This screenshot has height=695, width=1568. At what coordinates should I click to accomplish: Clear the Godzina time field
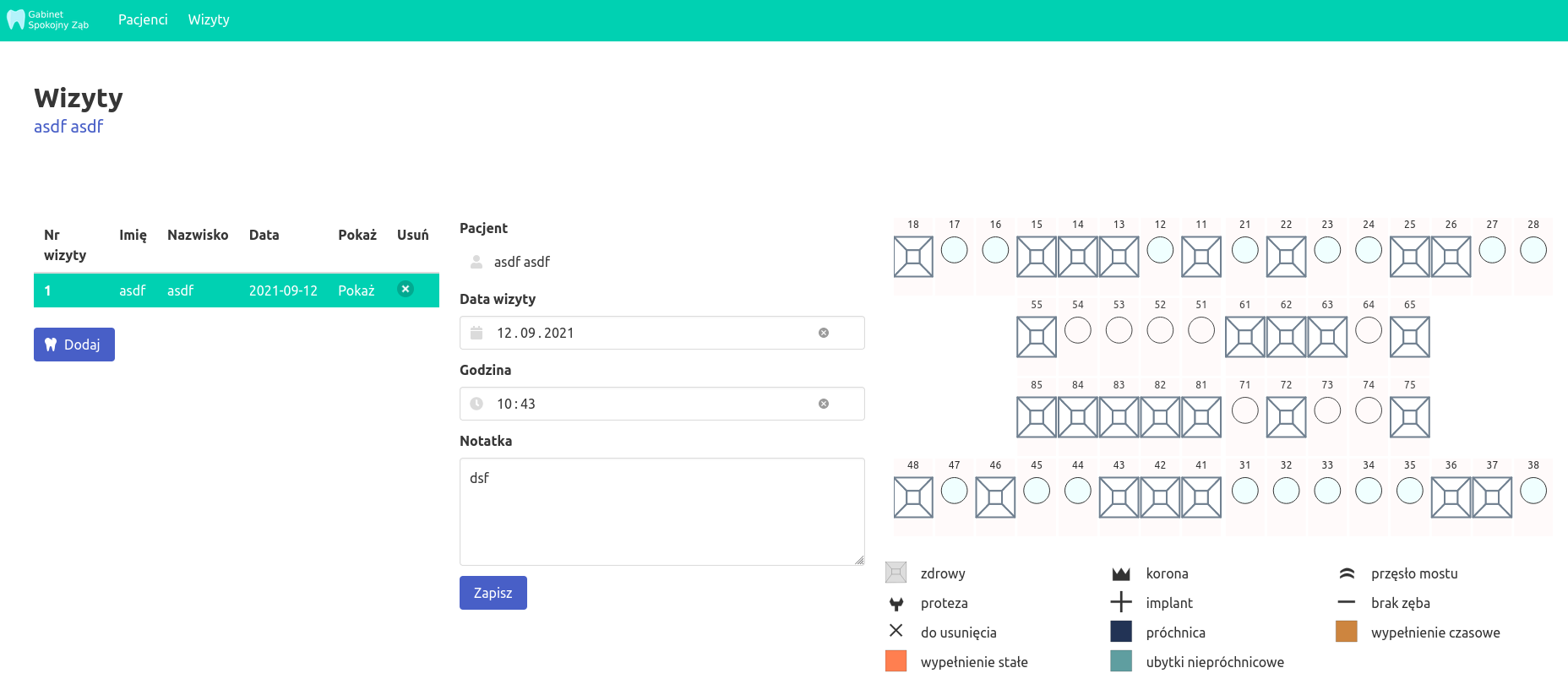click(x=823, y=404)
